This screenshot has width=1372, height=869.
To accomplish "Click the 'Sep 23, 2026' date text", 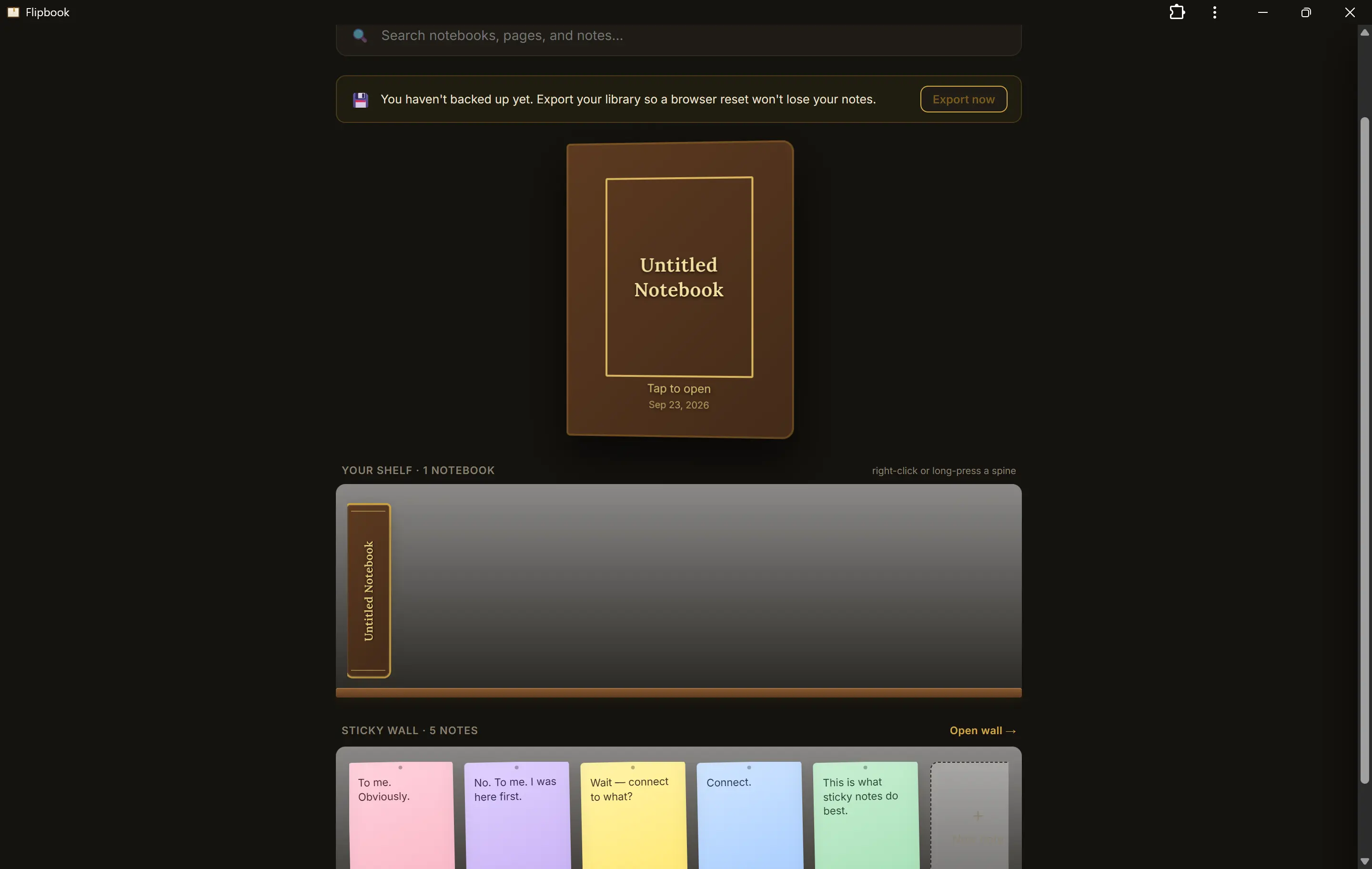I will pos(678,405).
